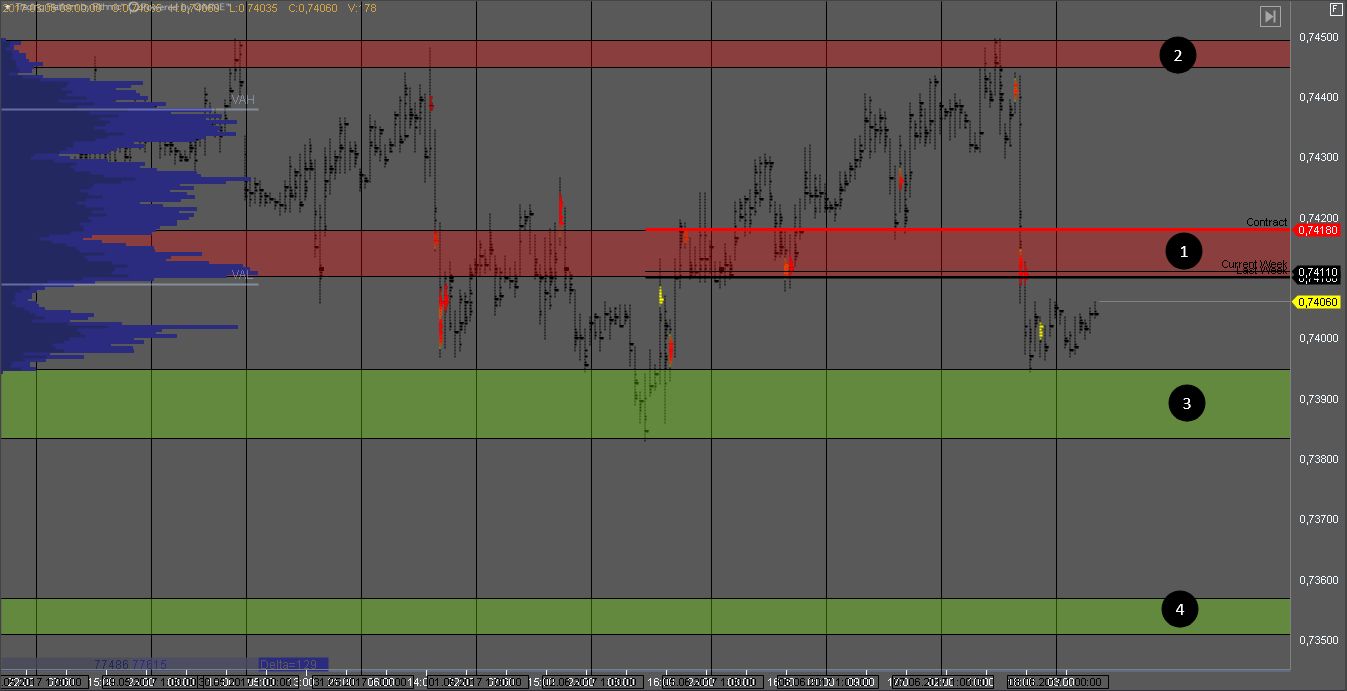
Task: Select the black circle marker numbered 2
Action: (x=1177, y=56)
